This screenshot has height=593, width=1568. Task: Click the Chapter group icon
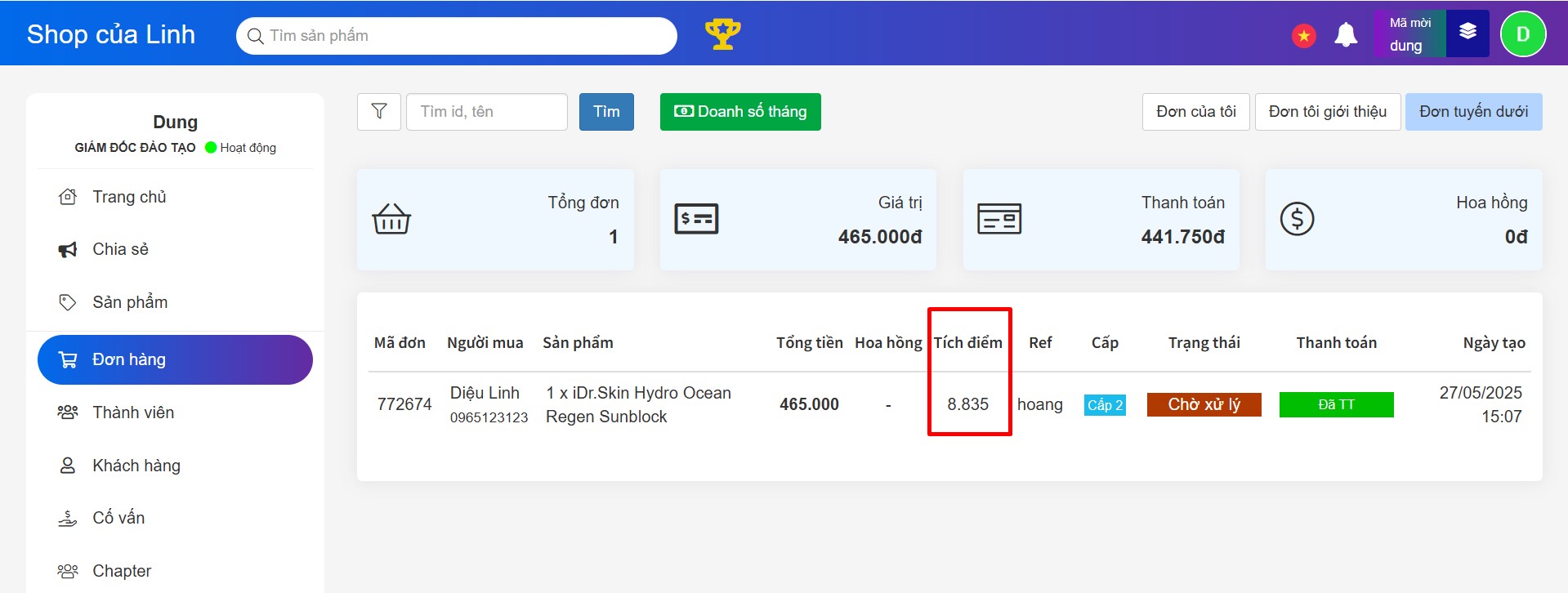tap(68, 571)
